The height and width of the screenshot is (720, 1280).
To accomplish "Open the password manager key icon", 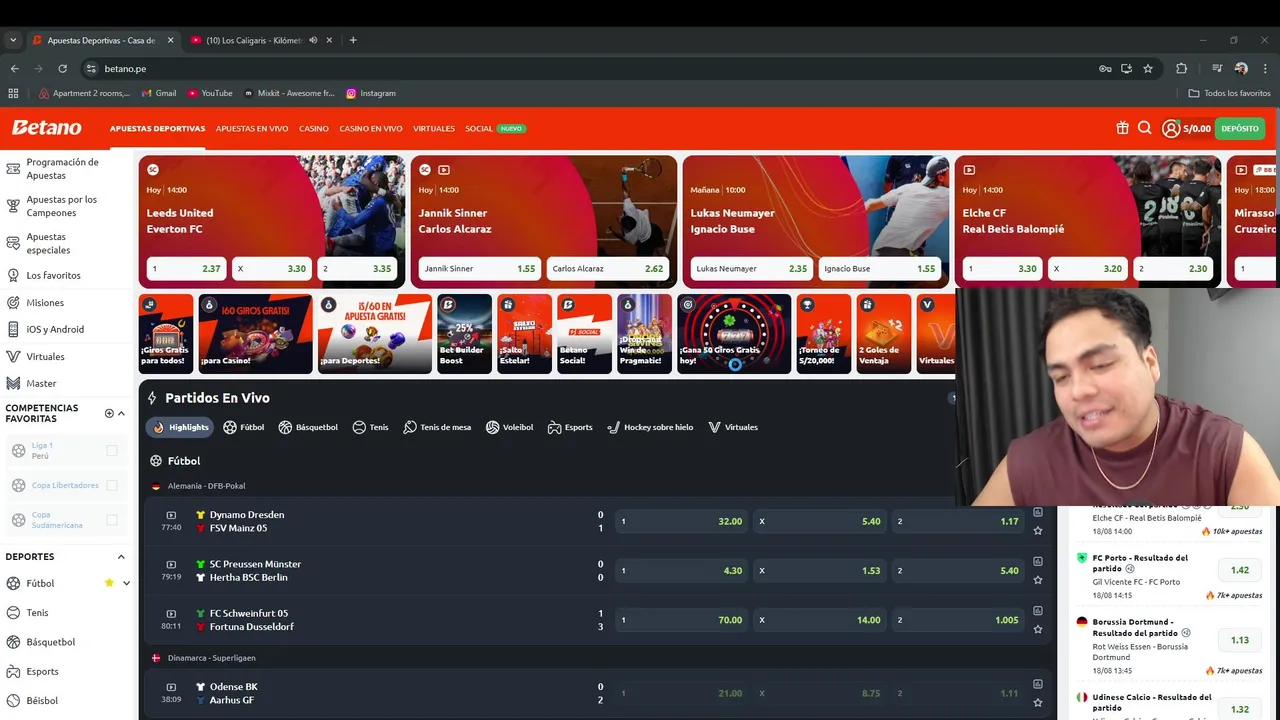I will [1105, 68].
